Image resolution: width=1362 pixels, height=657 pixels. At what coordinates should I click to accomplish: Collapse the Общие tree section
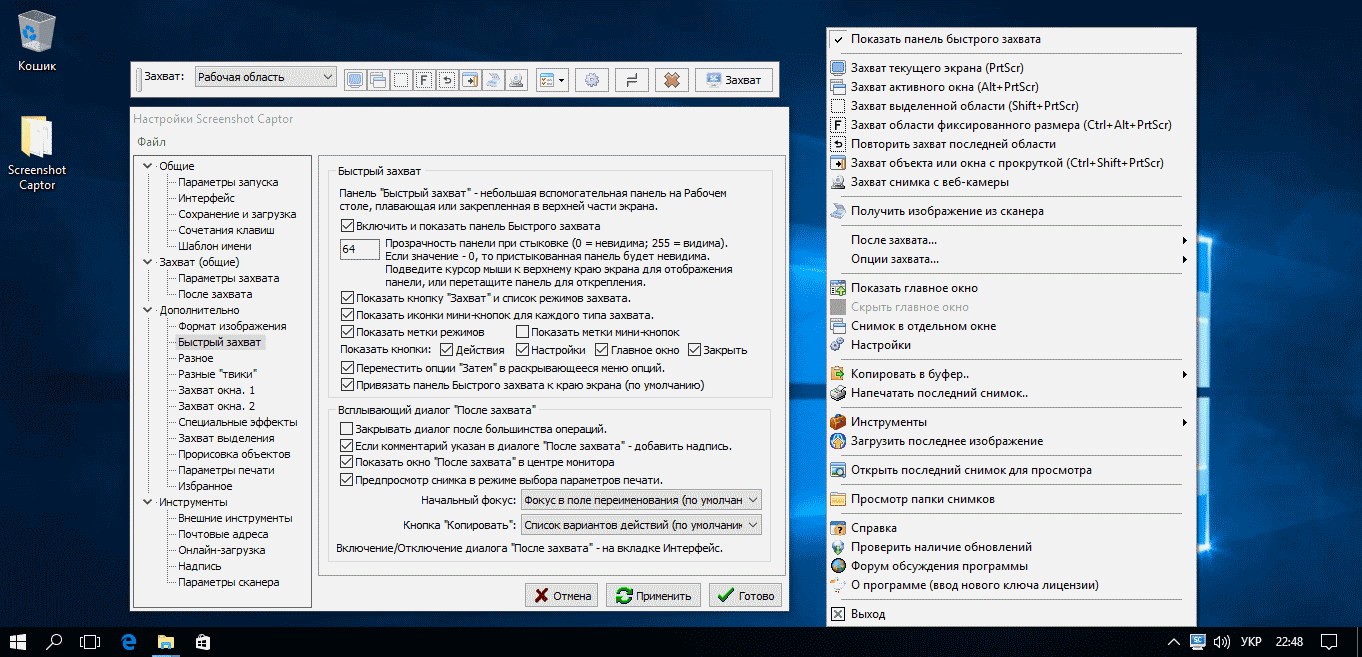click(x=148, y=166)
